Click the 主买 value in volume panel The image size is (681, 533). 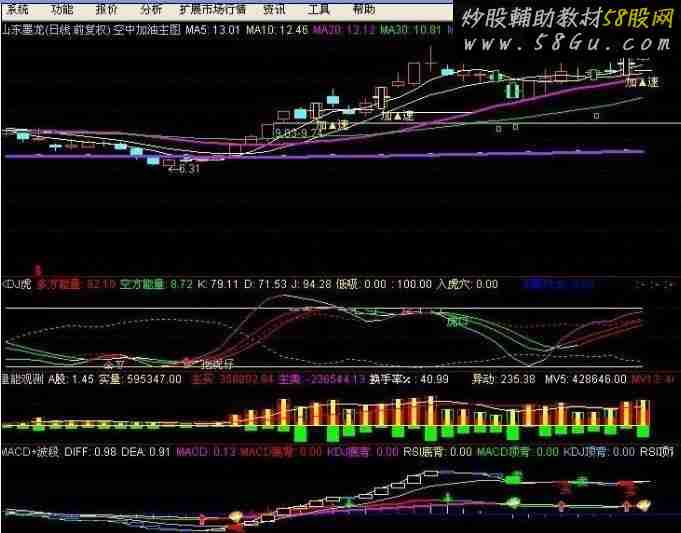tap(232, 379)
